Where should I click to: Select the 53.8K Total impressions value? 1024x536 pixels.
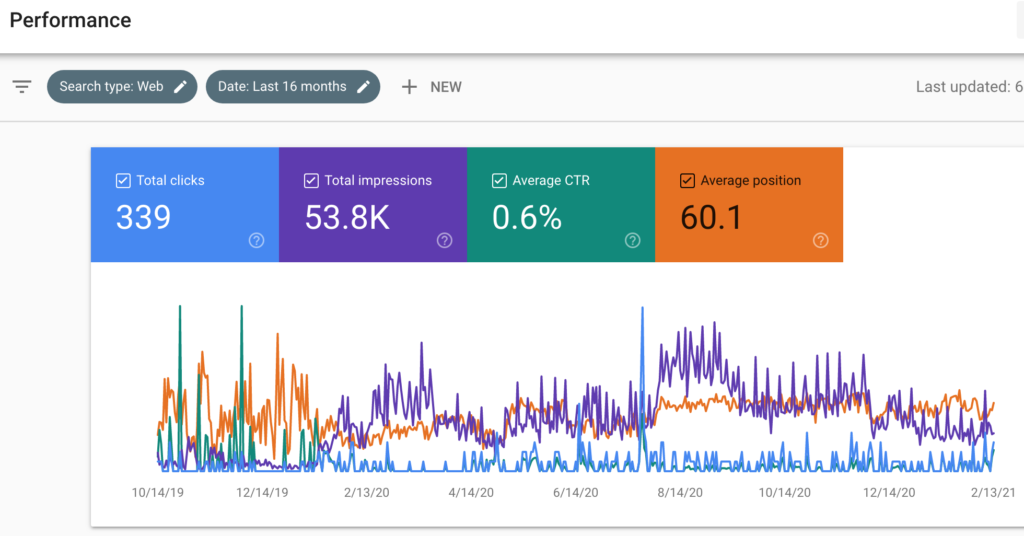[347, 217]
